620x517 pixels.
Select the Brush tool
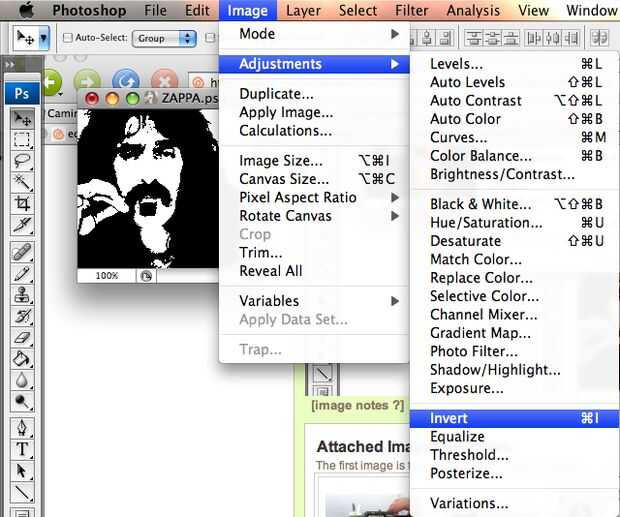point(22,274)
